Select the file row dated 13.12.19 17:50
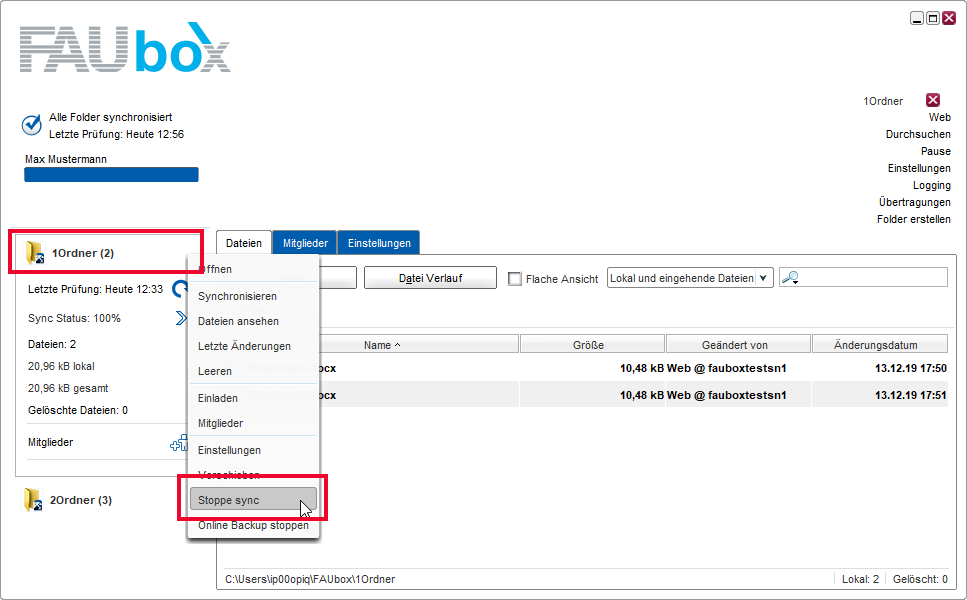This screenshot has width=967, height=600. (633, 368)
